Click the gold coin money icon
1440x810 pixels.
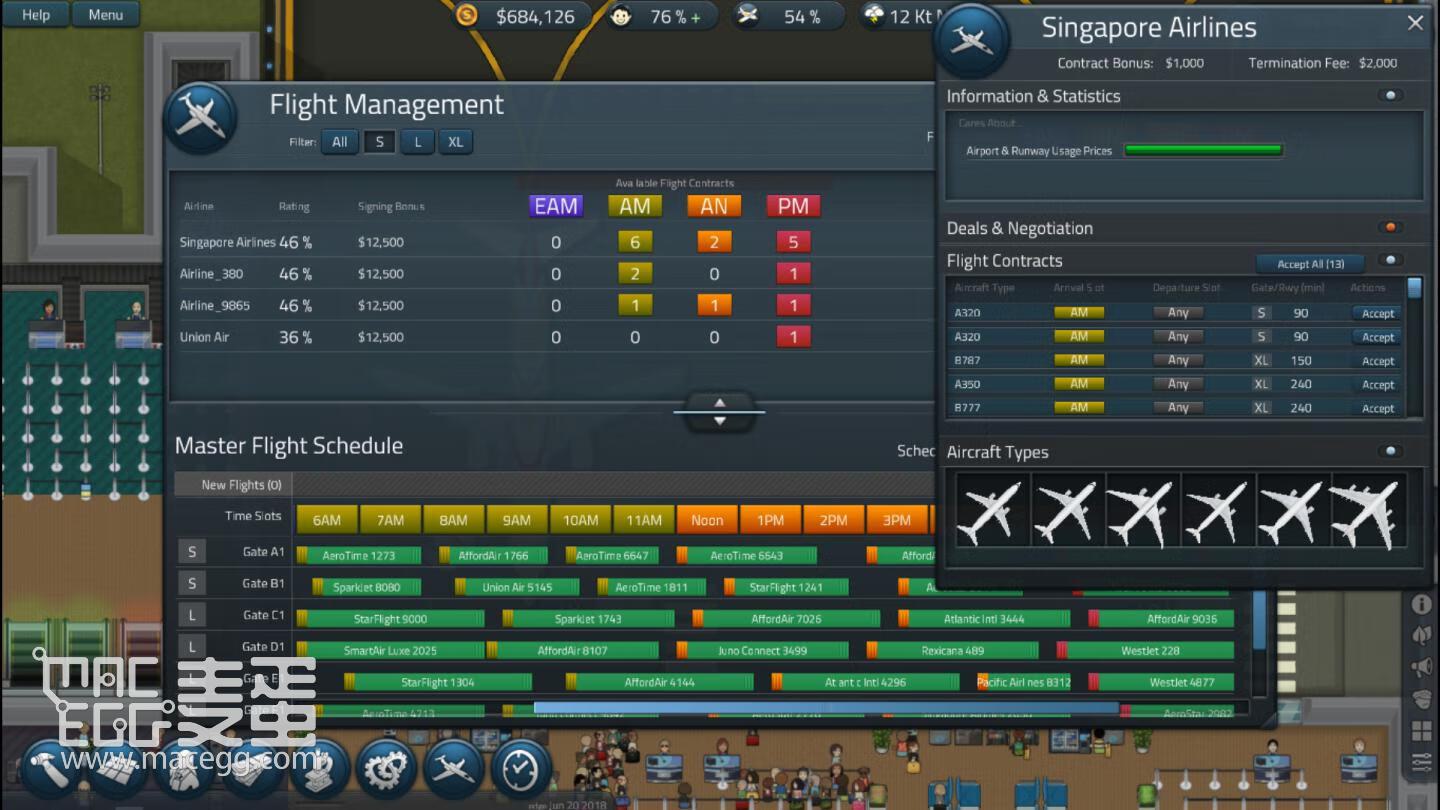467,16
